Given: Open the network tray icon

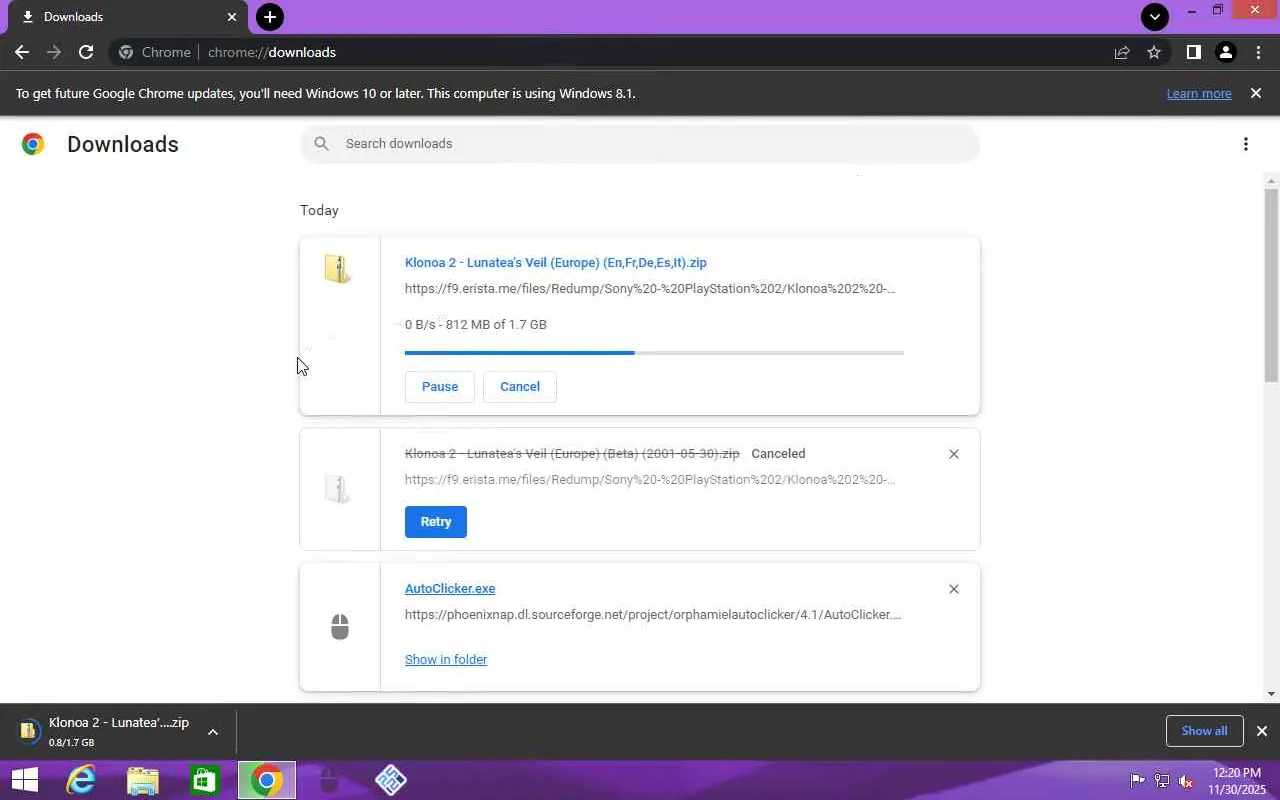Looking at the screenshot, I should click(1162, 781).
